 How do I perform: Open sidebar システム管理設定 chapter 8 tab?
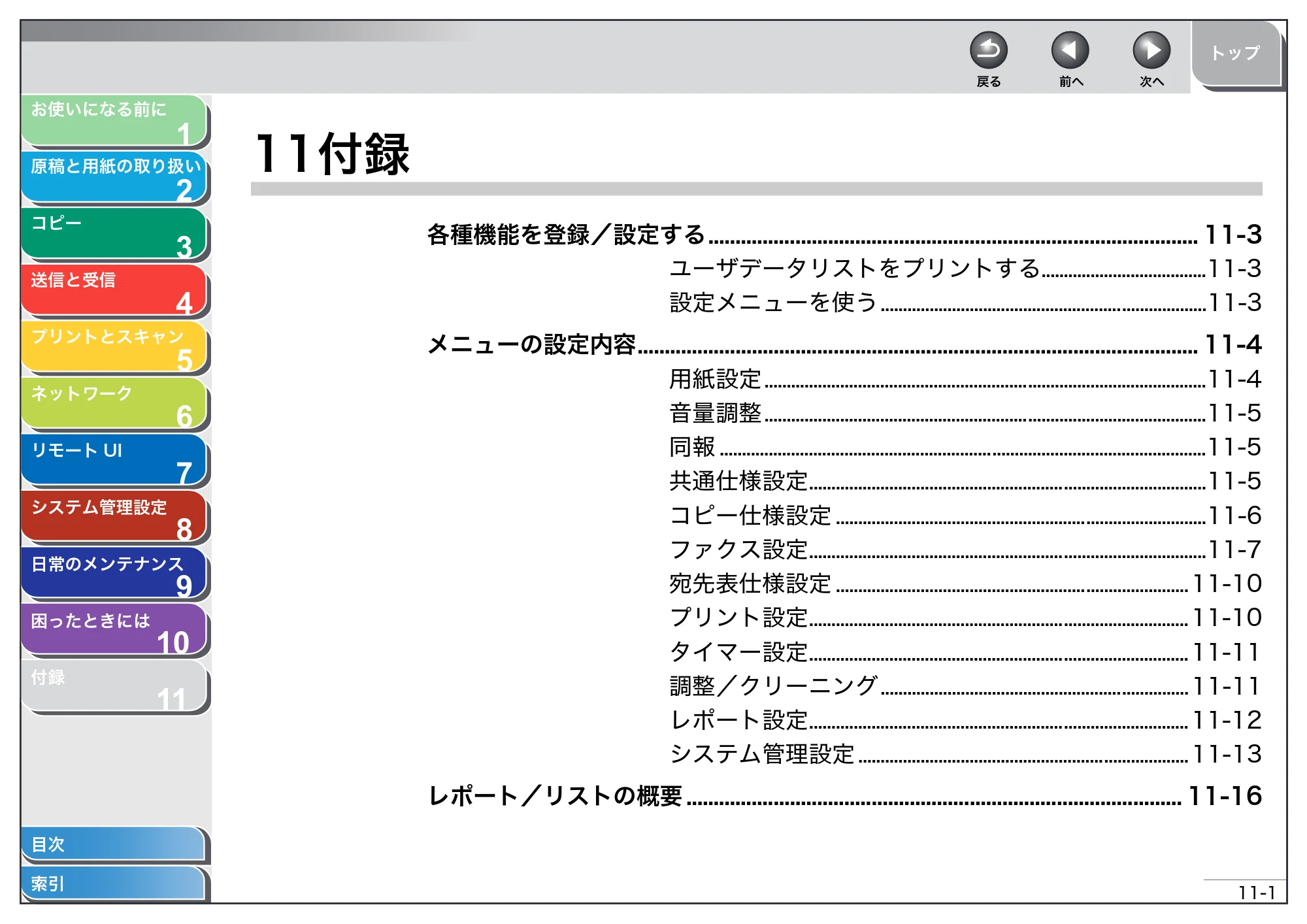click(x=114, y=516)
